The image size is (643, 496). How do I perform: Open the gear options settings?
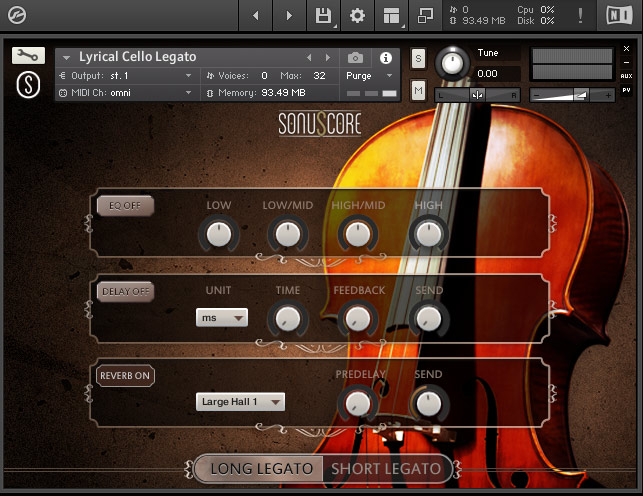(x=357, y=16)
